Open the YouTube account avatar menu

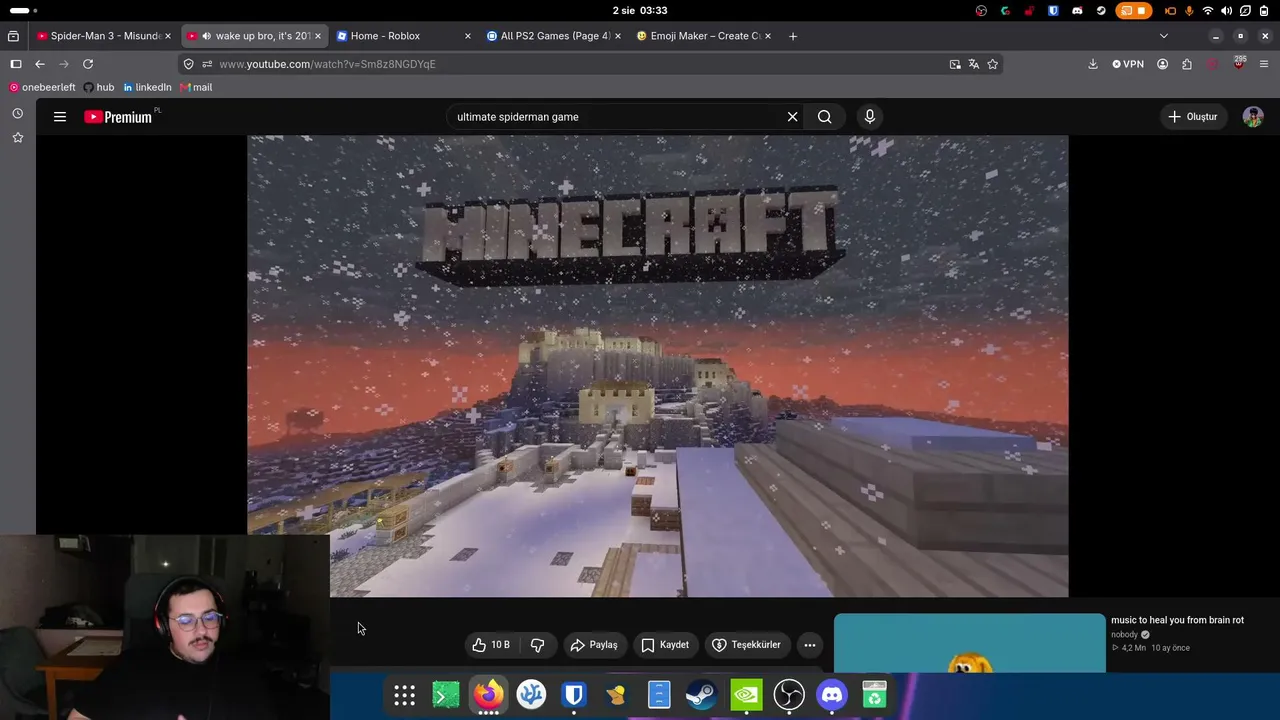[x=1253, y=117]
